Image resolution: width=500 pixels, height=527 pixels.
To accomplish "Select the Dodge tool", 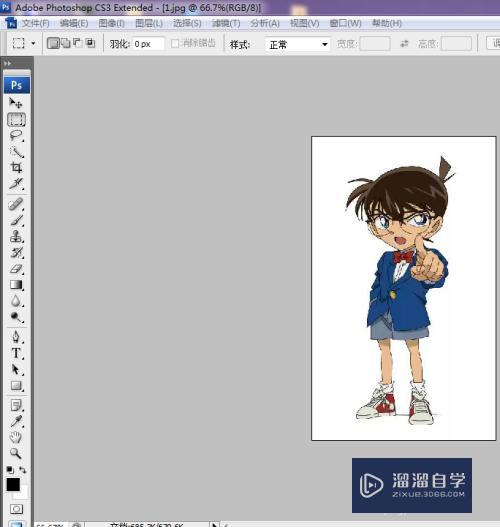I will pyautogui.click(x=16, y=317).
